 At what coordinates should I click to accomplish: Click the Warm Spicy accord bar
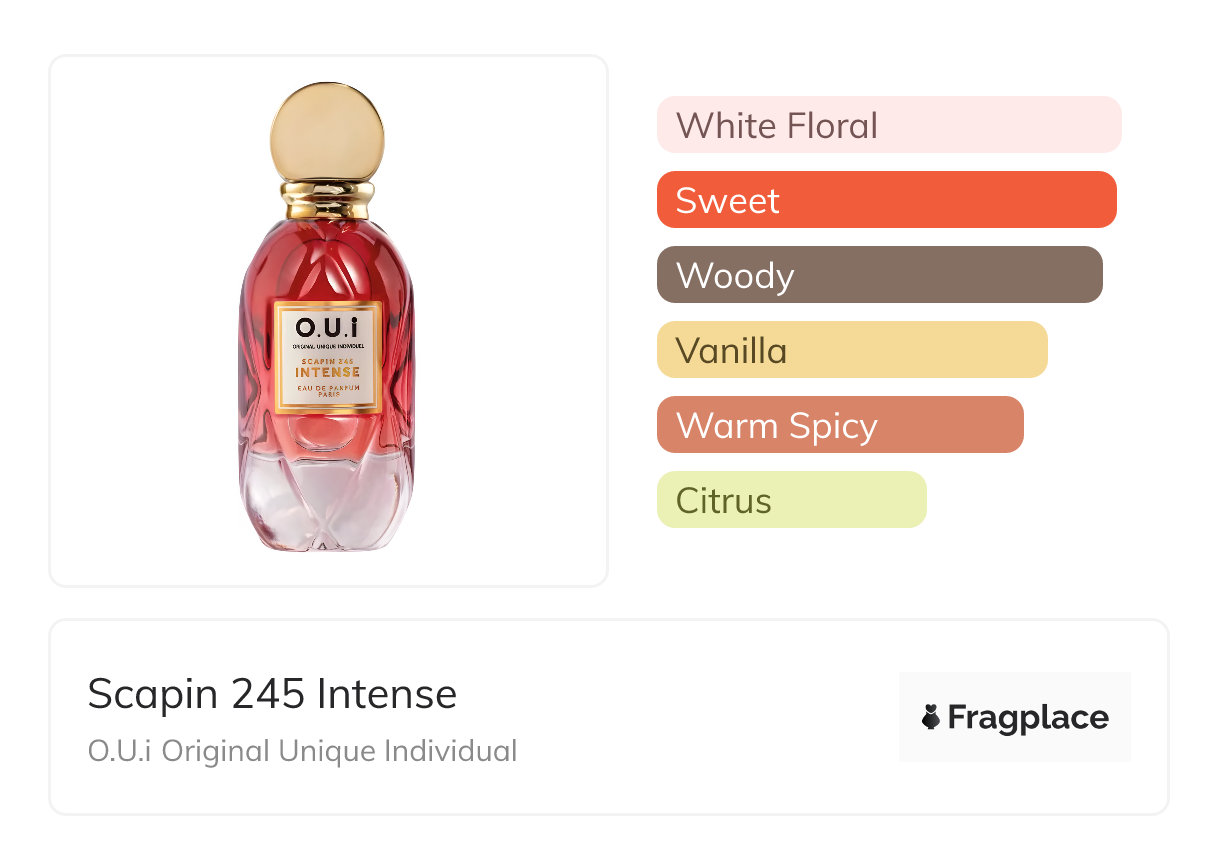coord(840,425)
